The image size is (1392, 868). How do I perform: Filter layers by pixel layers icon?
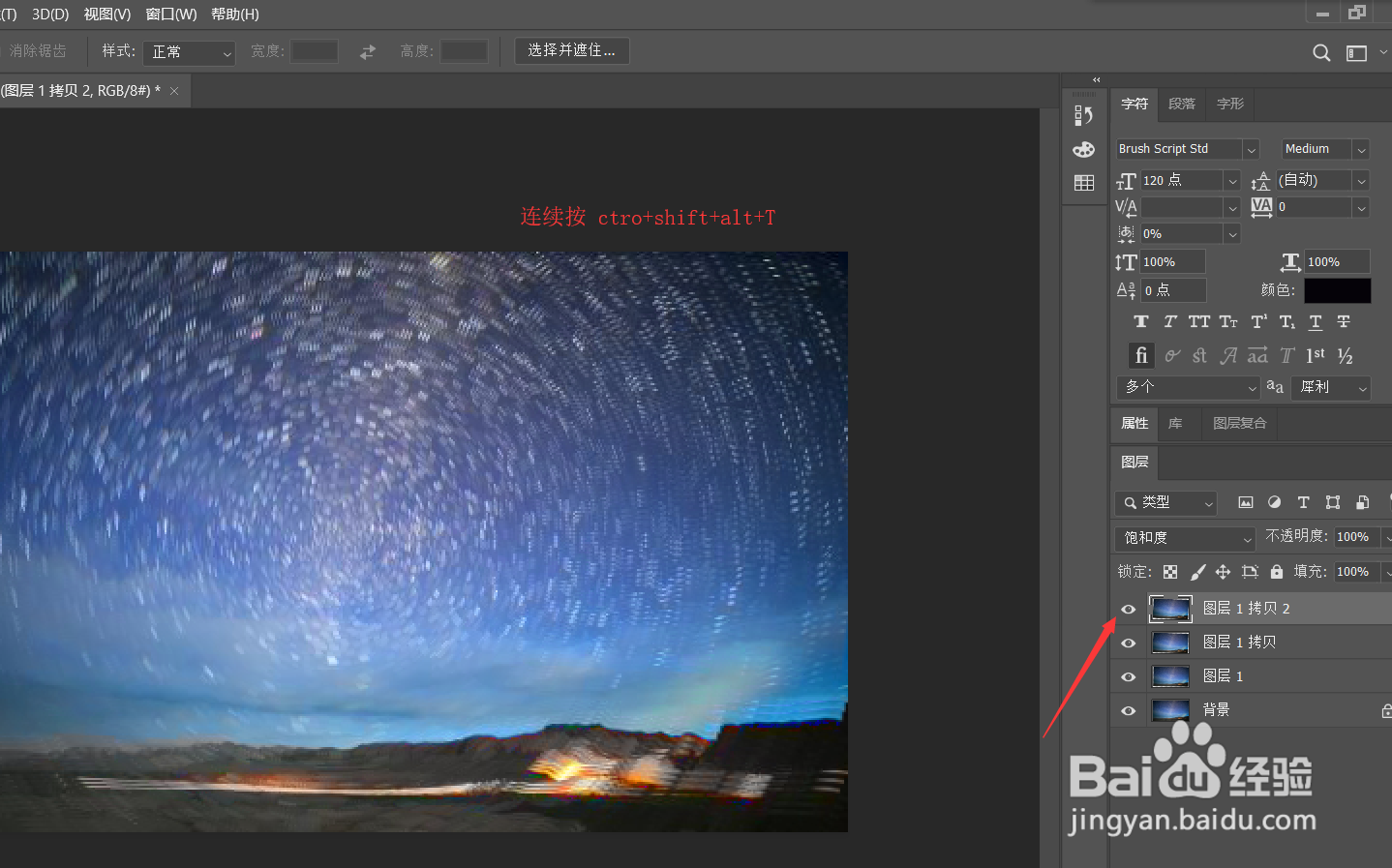(x=1246, y=502)
